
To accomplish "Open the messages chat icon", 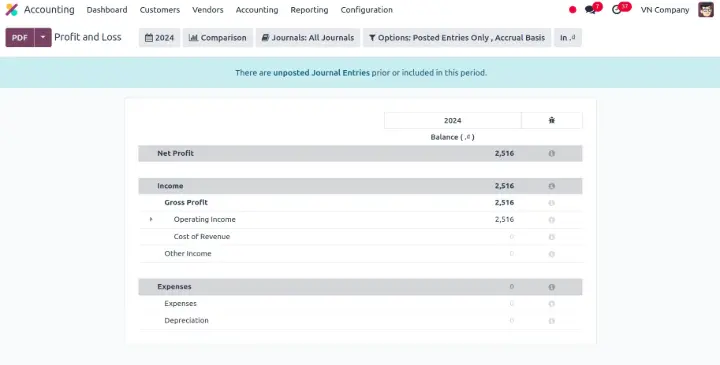I will [590, 10].
